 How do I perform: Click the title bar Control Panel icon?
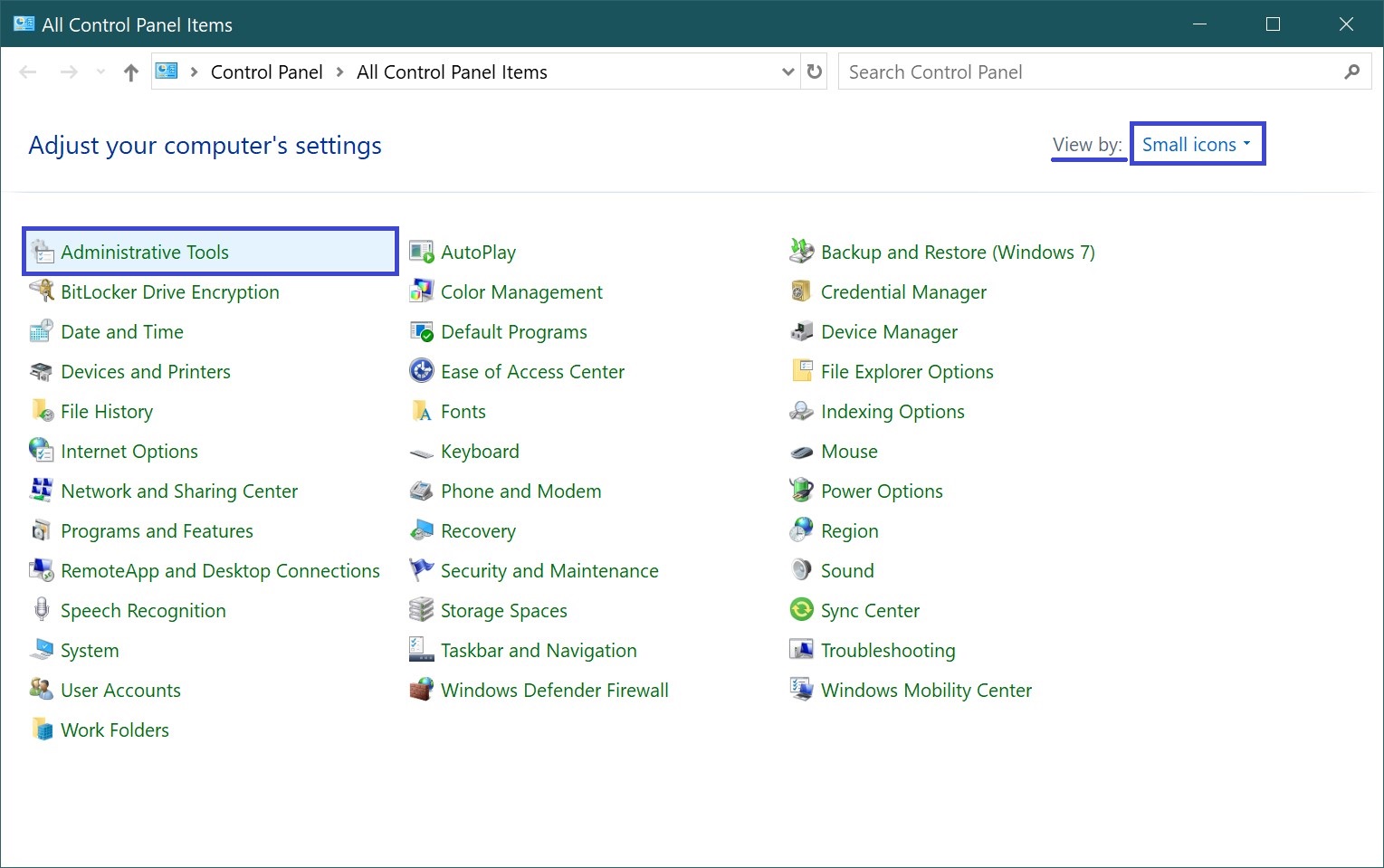tap(24, 24)
